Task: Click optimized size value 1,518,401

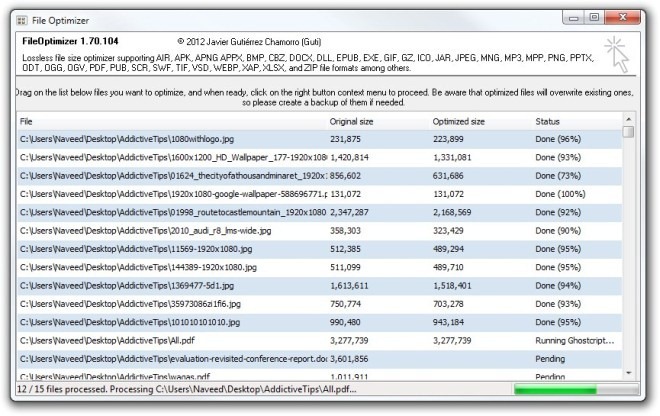Action: click(452, 285)
